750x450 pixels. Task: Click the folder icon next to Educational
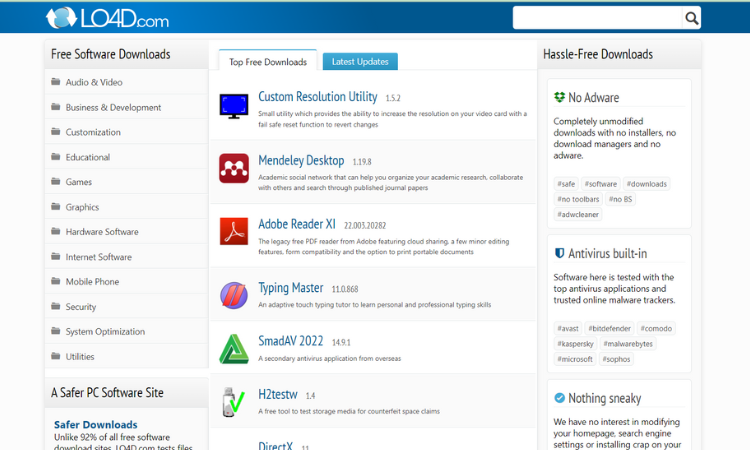point(56,156)
